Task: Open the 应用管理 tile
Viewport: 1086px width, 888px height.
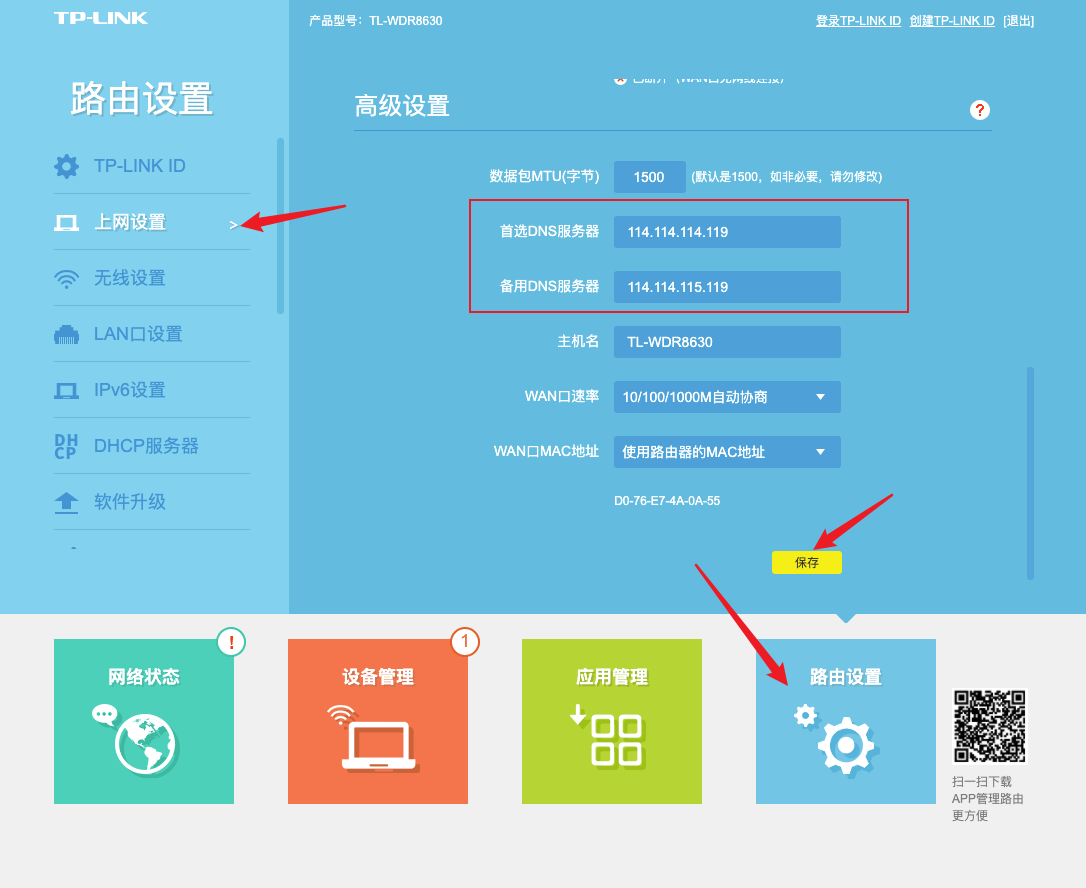Action: click(612, 721)
